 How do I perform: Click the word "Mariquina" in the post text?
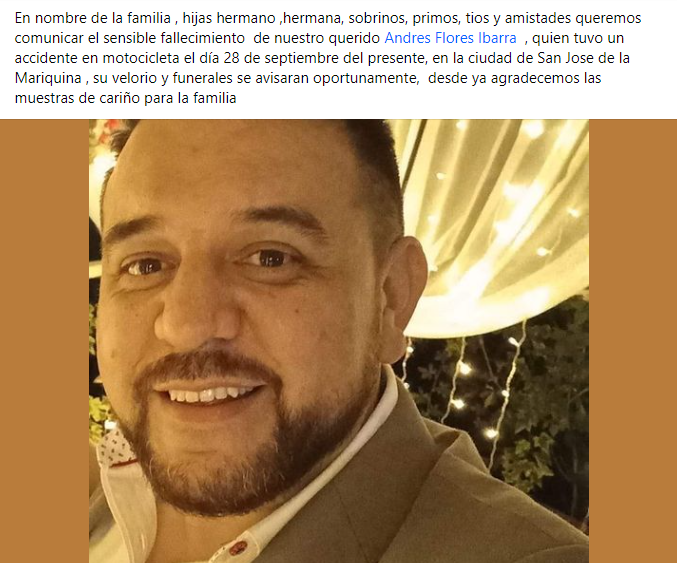(48, 78)
